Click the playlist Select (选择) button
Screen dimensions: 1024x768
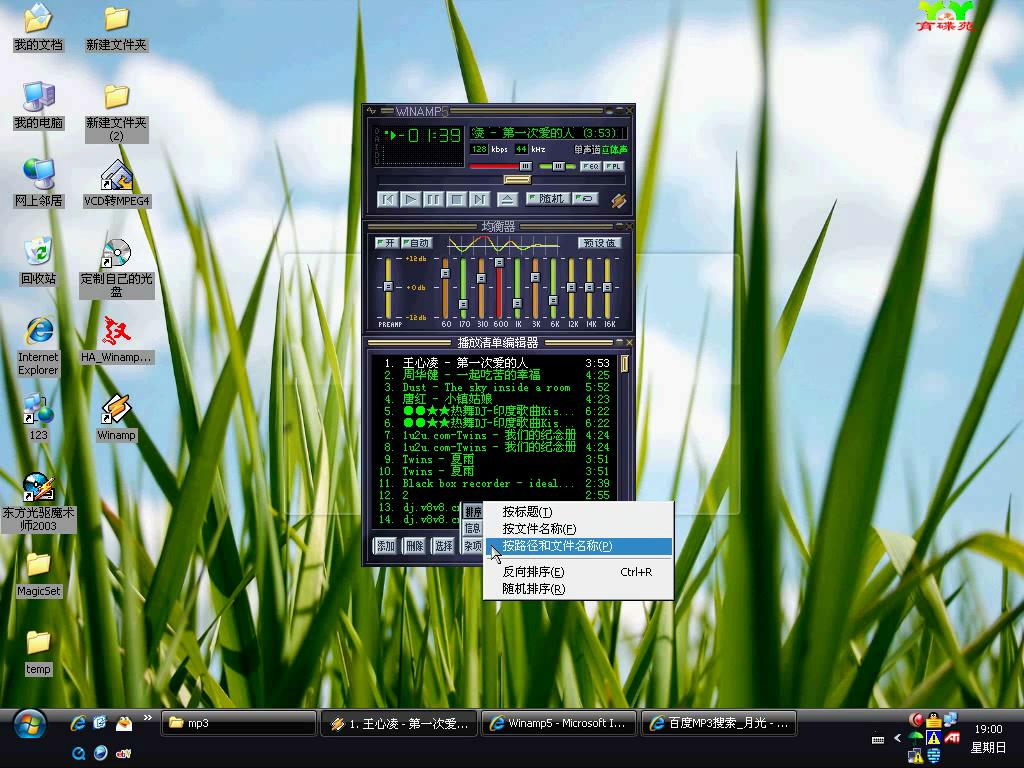[x=443, y=546]
